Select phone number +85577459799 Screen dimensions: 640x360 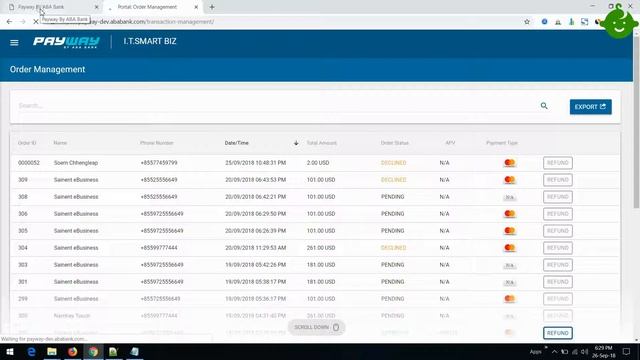point(159,163)
